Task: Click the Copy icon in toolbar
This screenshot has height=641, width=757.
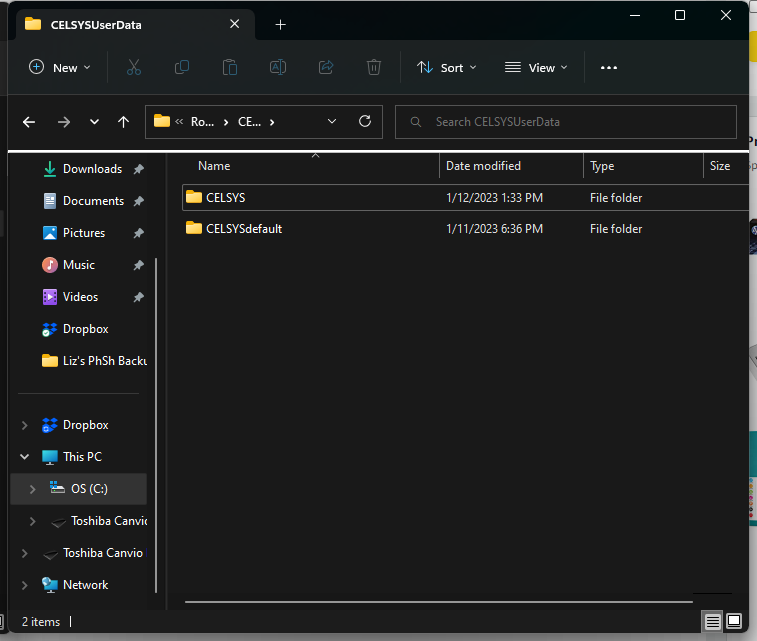Action: pyautogui.click(x=182, y=67)
